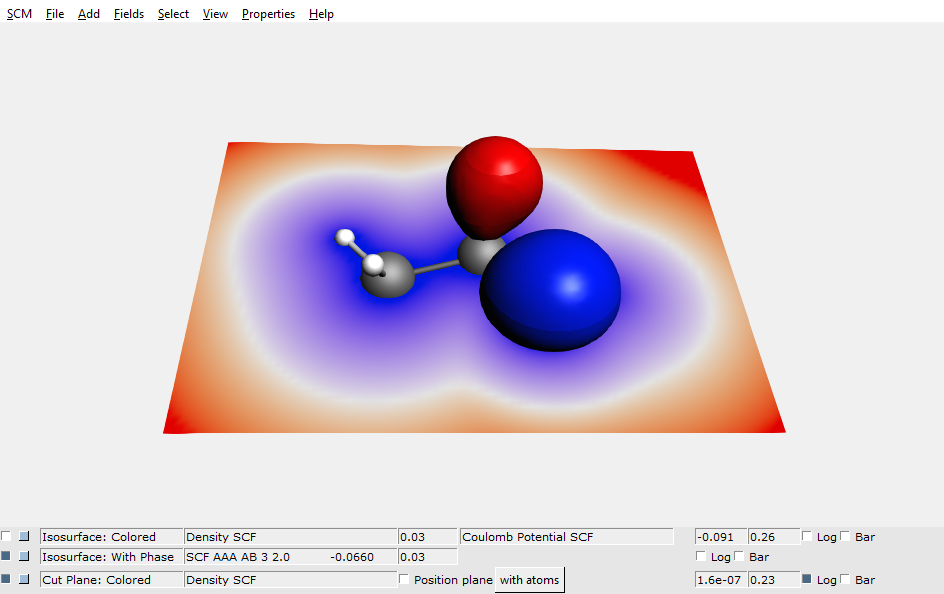Click the blue square icon in Cut Plane: Colored row
944x594 pixels.
[x=24, y=579]
